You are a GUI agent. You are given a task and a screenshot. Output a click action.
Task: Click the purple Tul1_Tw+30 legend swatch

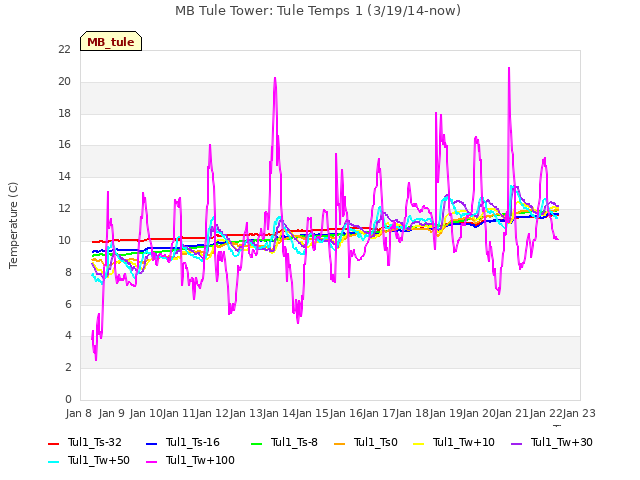pos(517,443)
